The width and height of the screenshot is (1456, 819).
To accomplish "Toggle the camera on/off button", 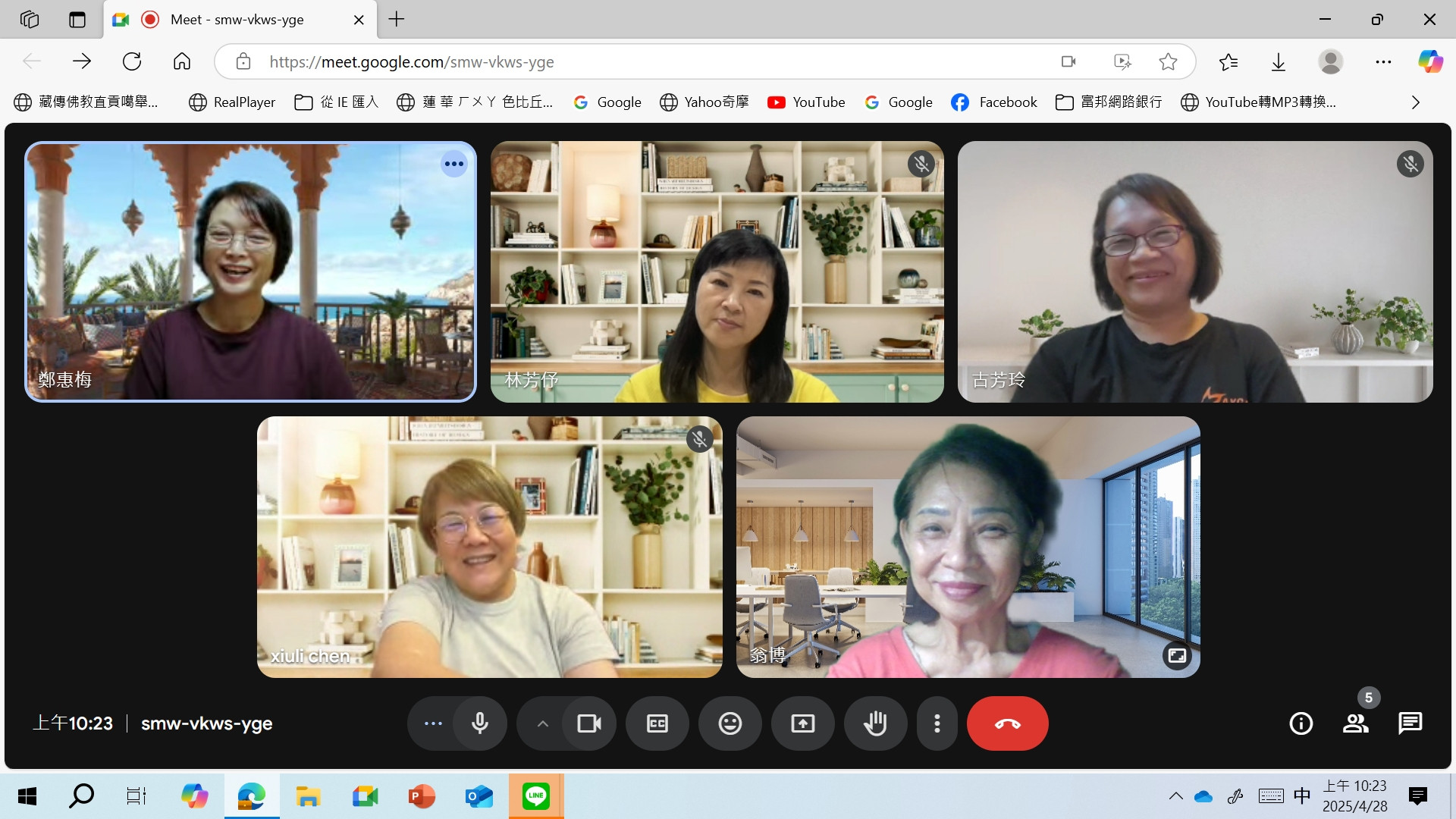I will (x=588, y=723).
